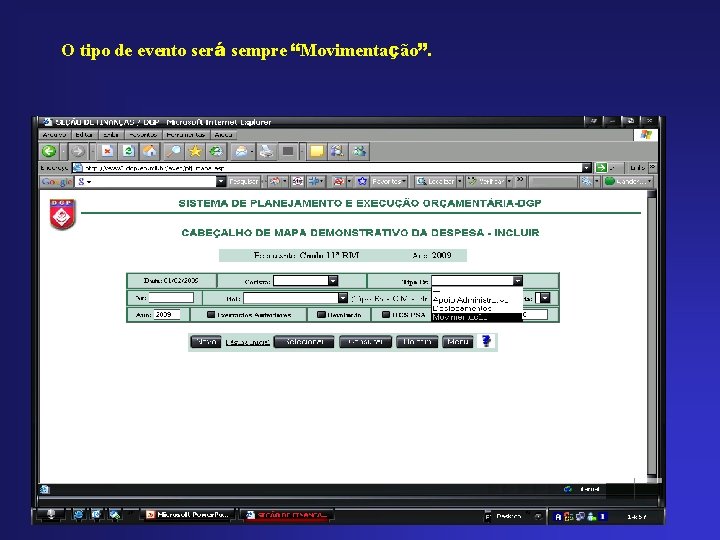
Task: Open the Editar menu
Action: (84, 135)
